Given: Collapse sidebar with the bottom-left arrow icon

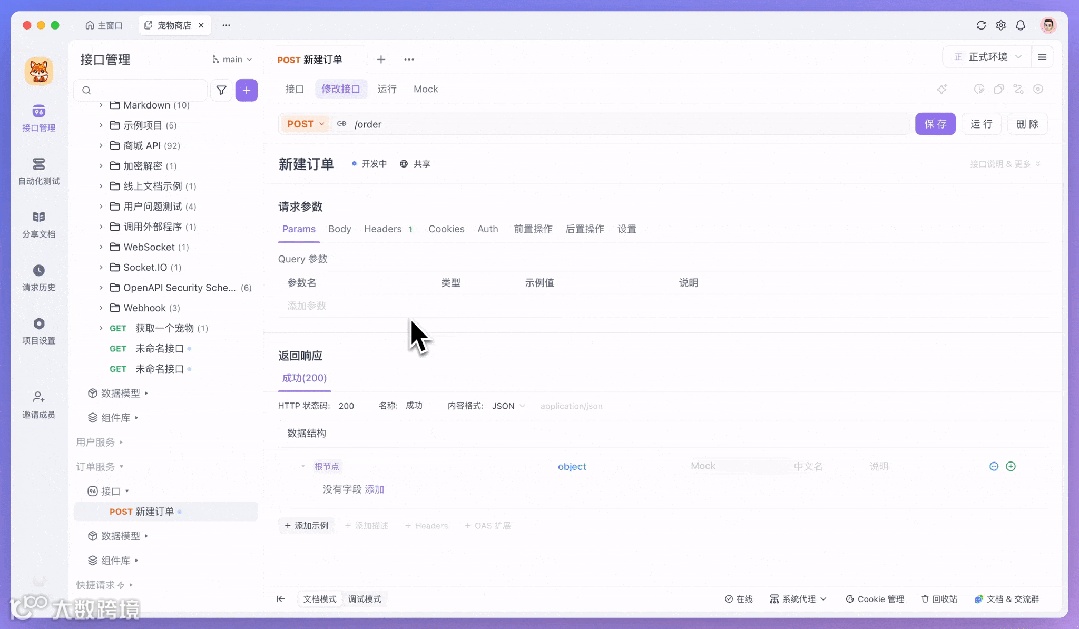Looking at the screenshot, I should [281, 599].
